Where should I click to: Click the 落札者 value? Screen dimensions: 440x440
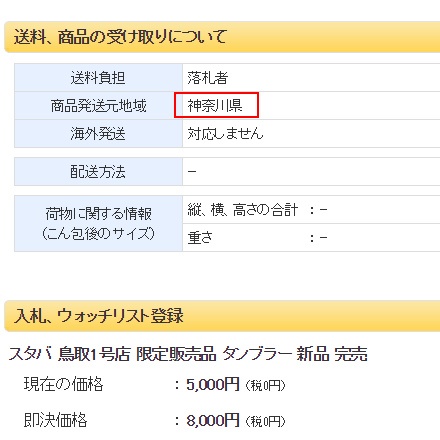coord(208,78)
